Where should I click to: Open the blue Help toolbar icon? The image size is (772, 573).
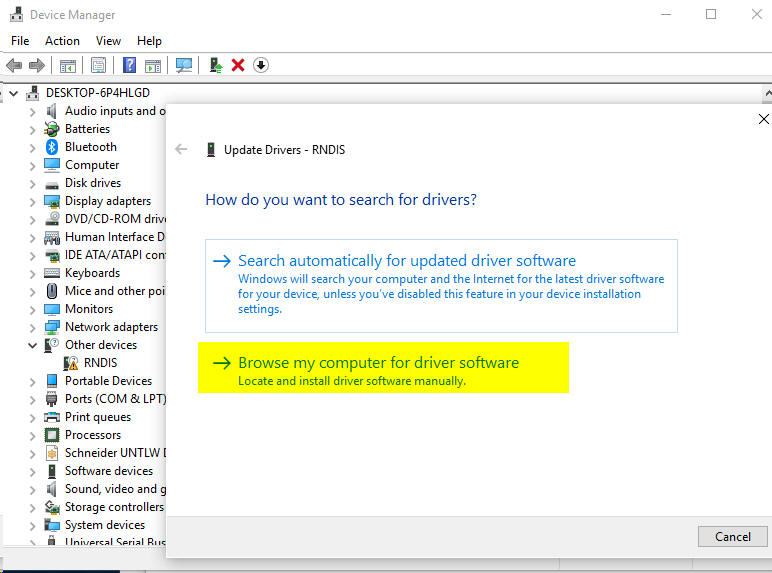click(129, 65)
